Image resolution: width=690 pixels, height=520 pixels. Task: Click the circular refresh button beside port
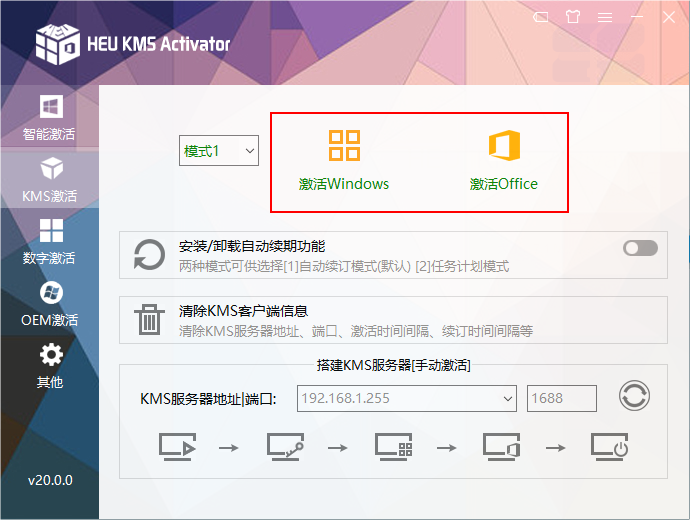[x=634, y=396]
